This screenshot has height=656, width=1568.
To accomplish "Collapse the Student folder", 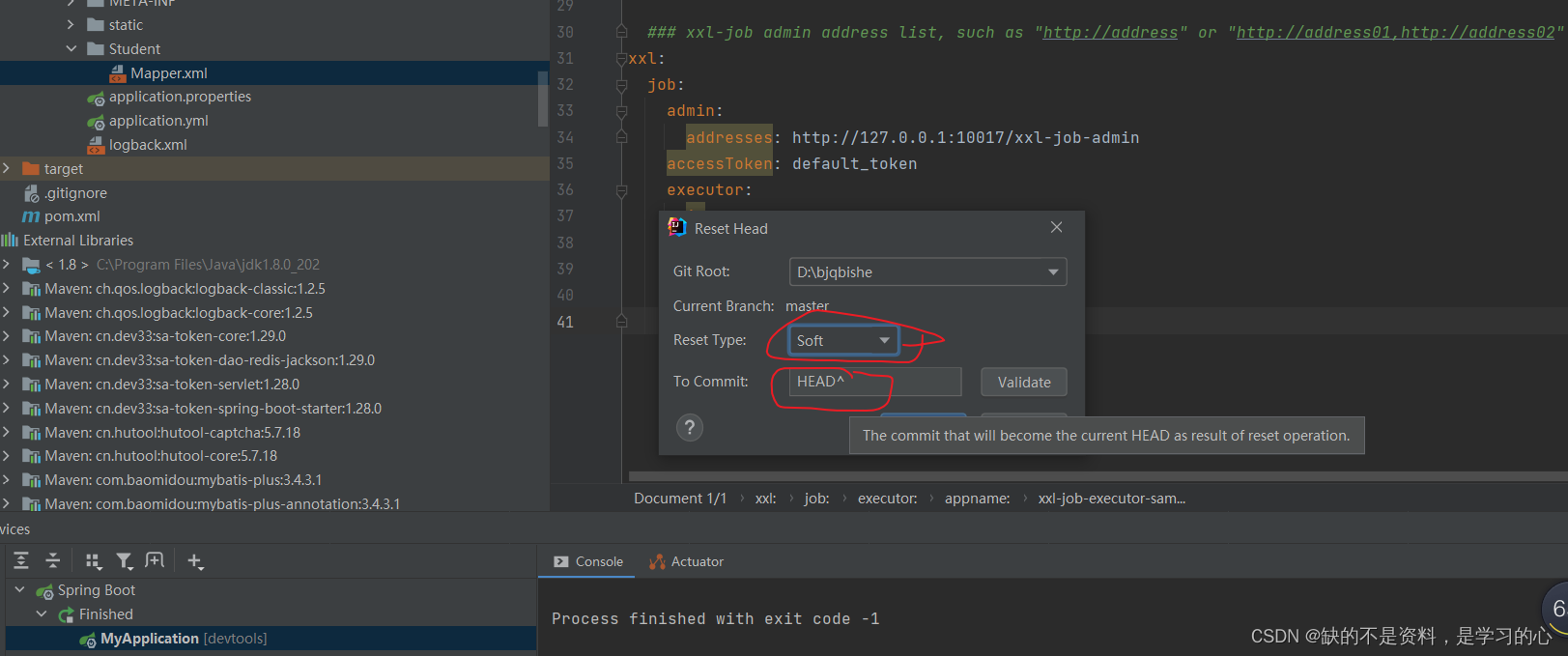I will point(71,49).
